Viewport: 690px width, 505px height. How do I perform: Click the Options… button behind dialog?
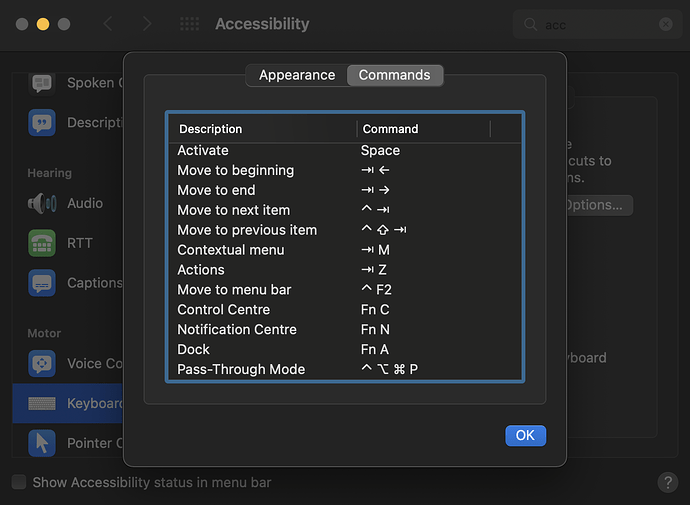click(597, 205)
